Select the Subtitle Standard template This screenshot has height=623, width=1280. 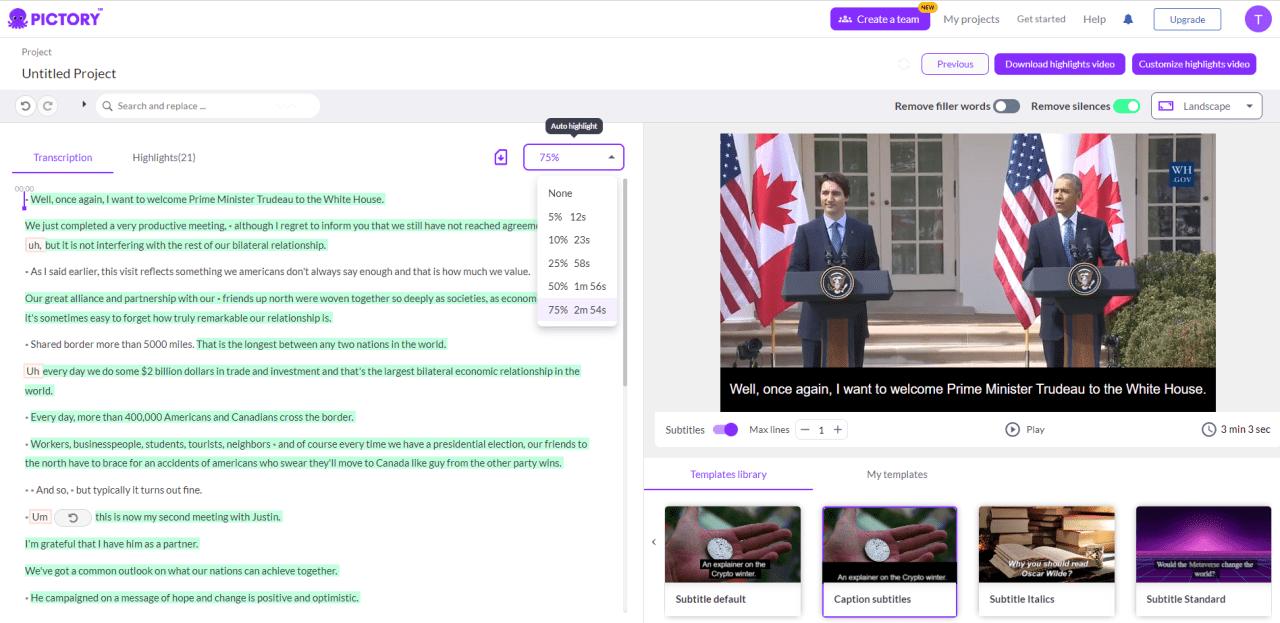1203,561
